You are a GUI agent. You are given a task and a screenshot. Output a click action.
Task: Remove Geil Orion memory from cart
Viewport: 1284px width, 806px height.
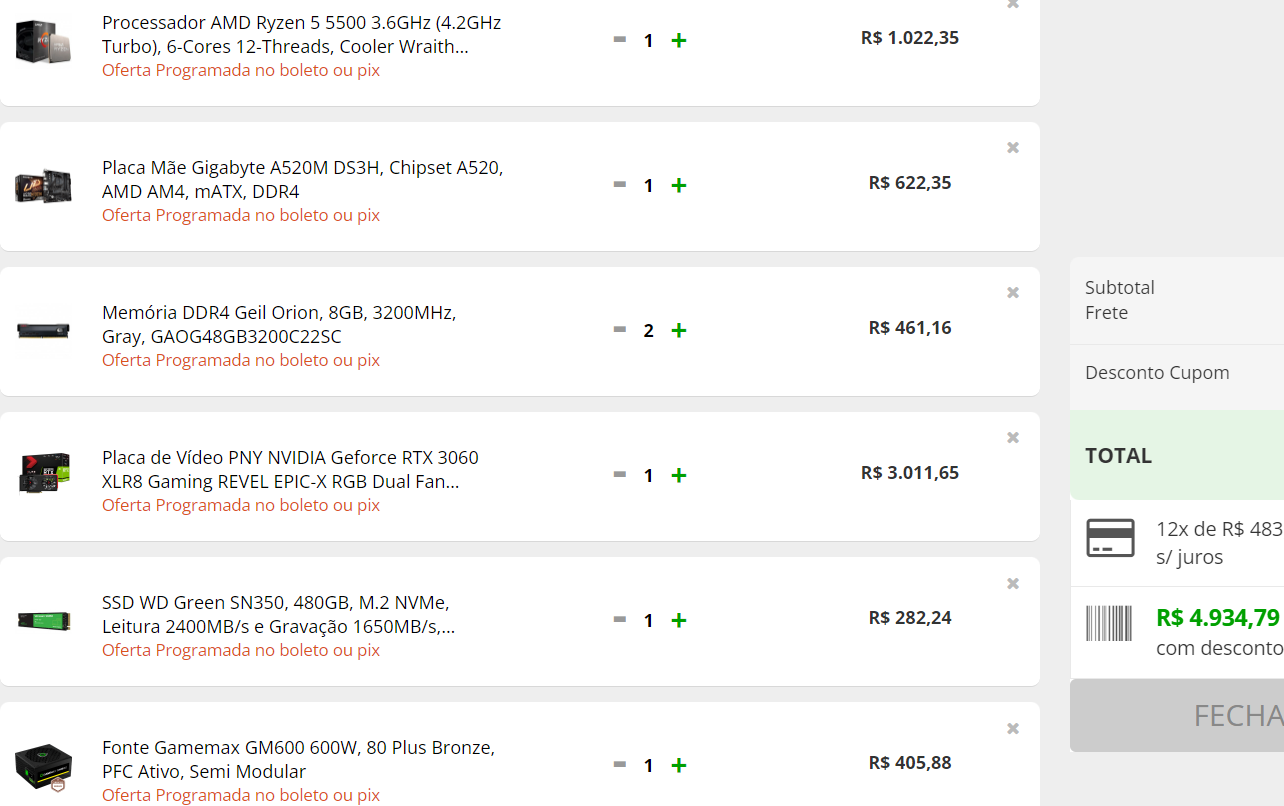(x=1013, y=293)
